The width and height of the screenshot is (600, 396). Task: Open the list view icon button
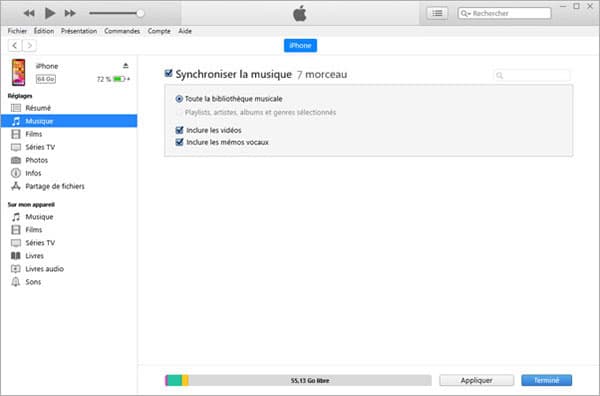(x=437, y=13)
